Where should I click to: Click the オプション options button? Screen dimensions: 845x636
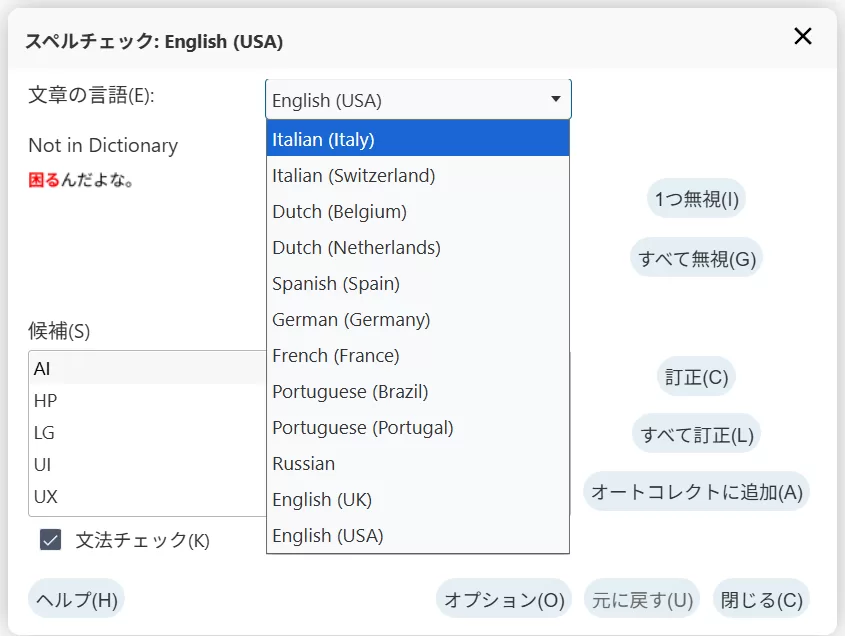[503, 599]
